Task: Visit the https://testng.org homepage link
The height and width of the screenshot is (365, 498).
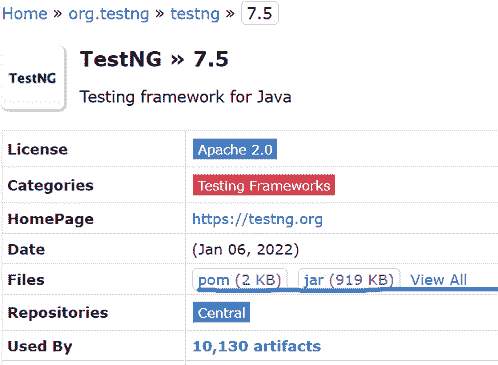Action: (x=257, y=219)
